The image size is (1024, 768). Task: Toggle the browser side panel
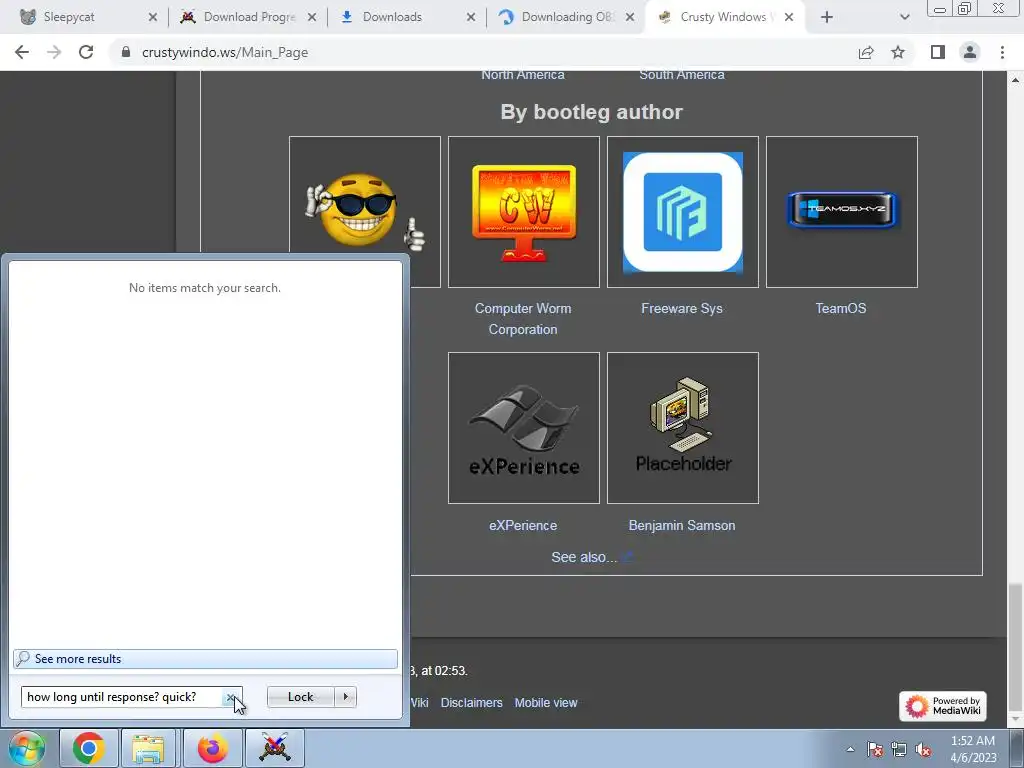point(938,52)
